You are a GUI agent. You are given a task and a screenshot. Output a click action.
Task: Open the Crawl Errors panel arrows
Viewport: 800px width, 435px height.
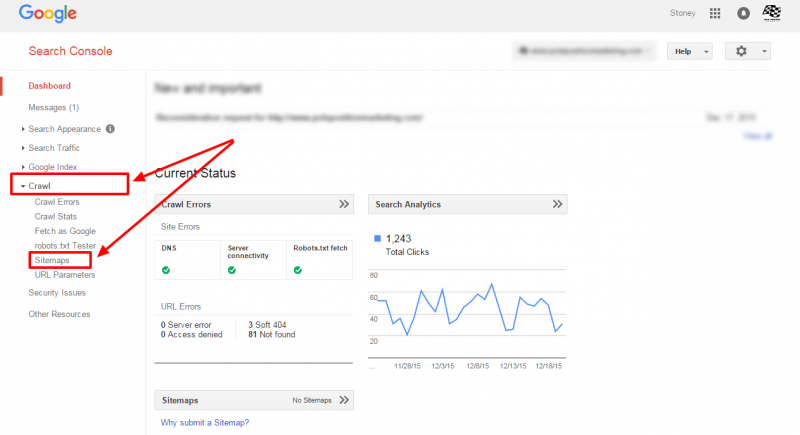(344, 204)
